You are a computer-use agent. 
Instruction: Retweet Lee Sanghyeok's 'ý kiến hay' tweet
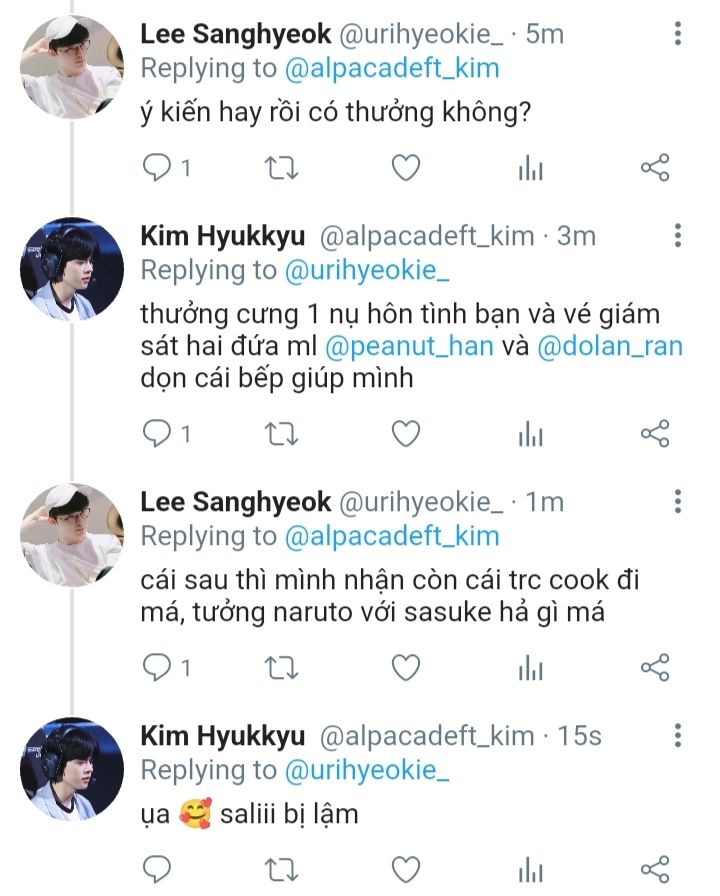pyautogui.click(x=281, y=168)
